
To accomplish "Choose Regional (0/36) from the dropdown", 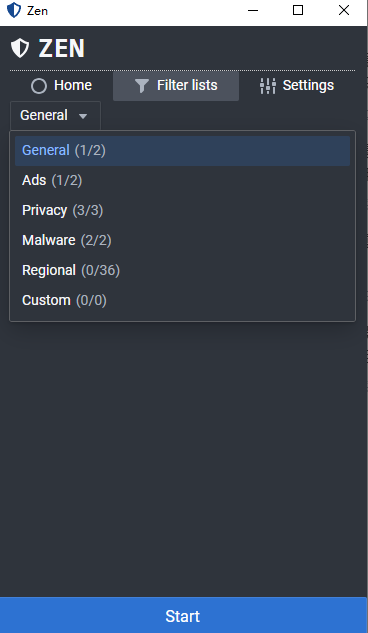I will tap(182, 270).
